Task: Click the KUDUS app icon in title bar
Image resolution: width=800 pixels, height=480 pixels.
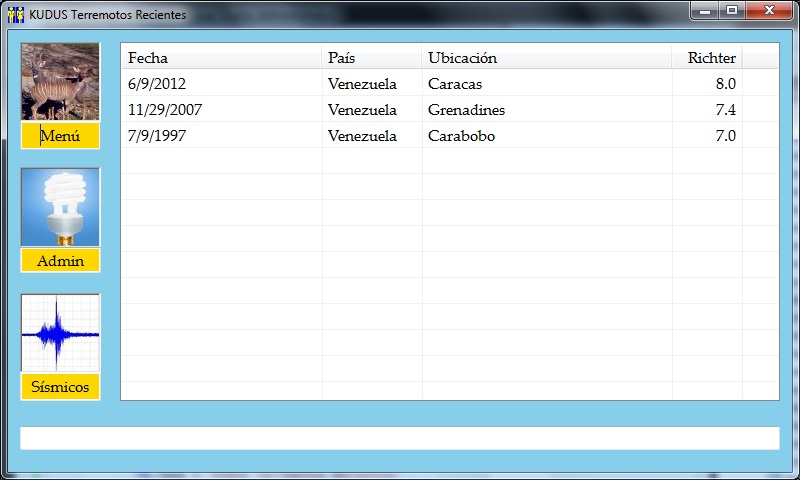Action: tap(15, 14)
